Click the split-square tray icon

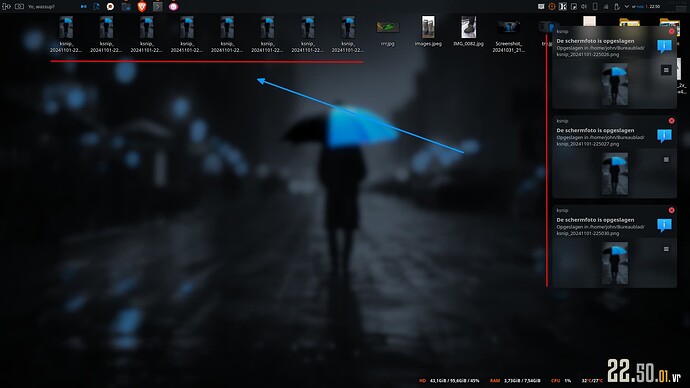562,7
